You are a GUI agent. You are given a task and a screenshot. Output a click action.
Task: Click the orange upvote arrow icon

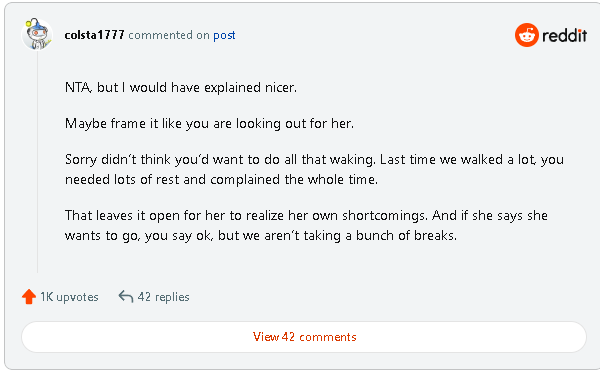(x=29, y=297)
